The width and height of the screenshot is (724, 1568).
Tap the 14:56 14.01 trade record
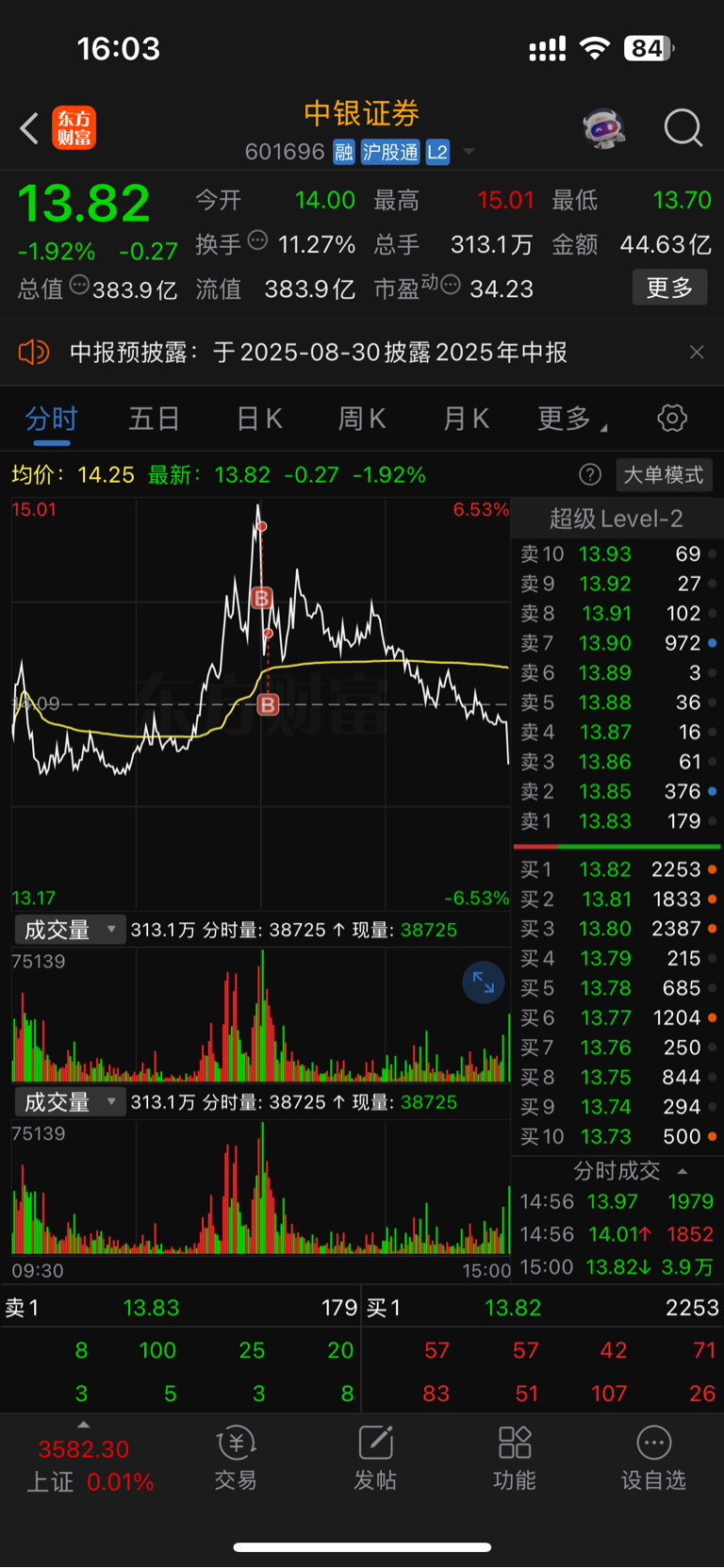coord(617,1233)
